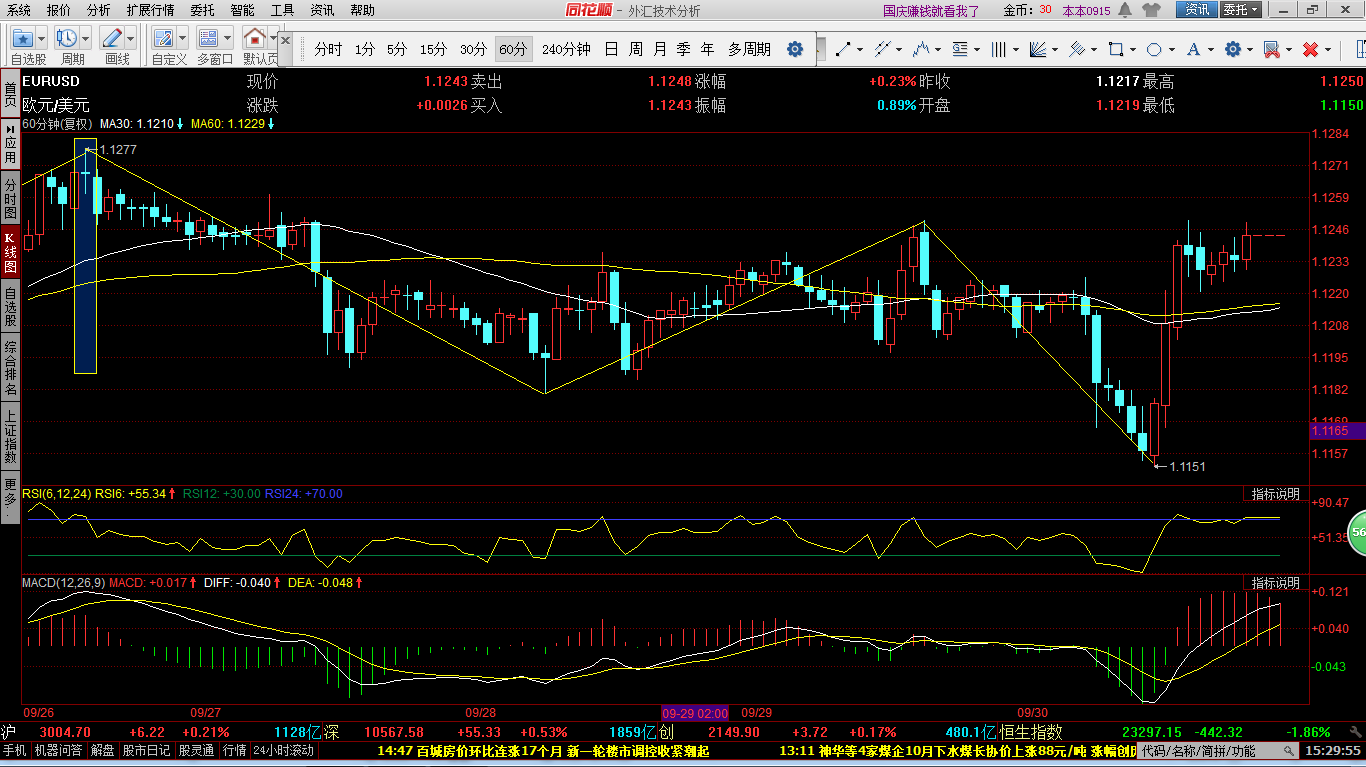Click the green circular badge at right edge
Screen dimensions: 1366x767
coord(1357,532)
